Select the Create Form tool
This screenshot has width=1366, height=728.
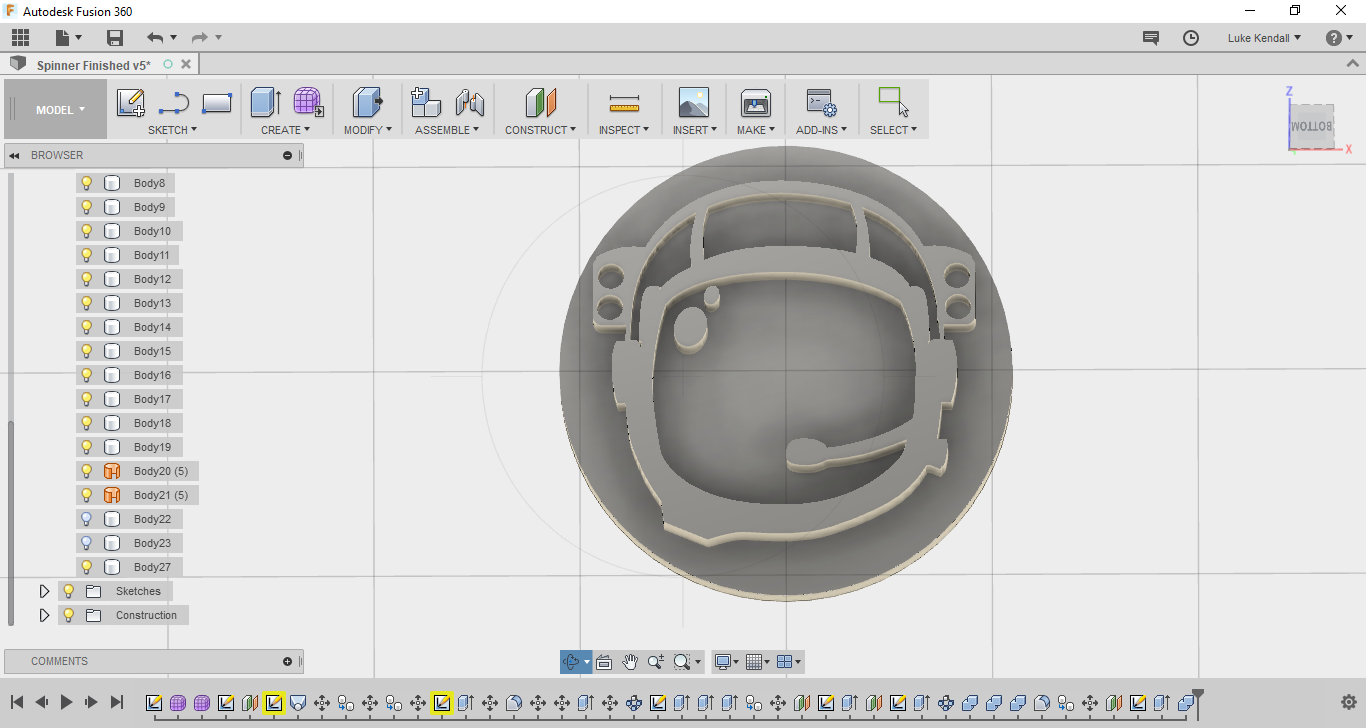tap(308, 102)
